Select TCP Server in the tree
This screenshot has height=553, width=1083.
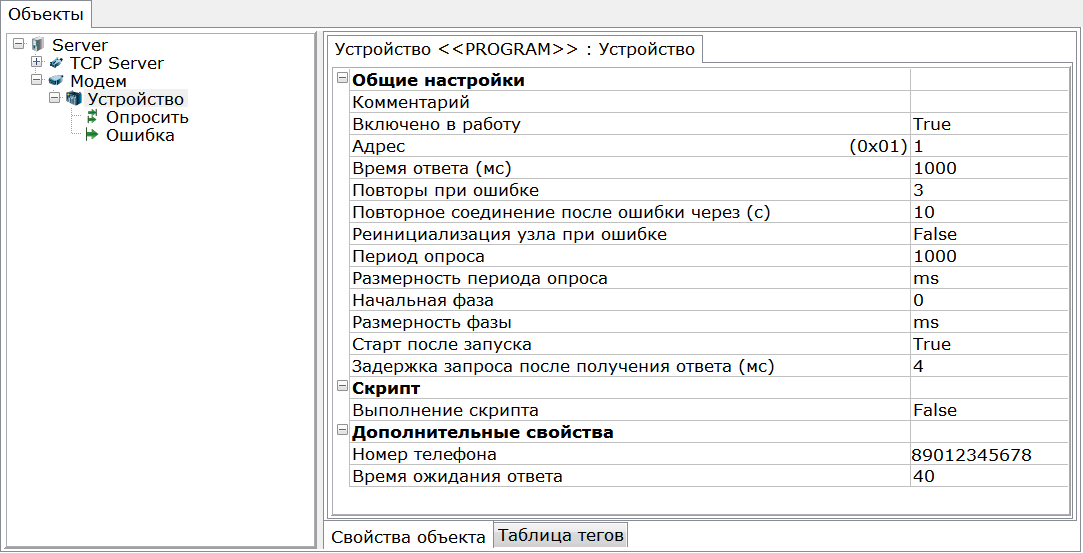pos(117,63)
